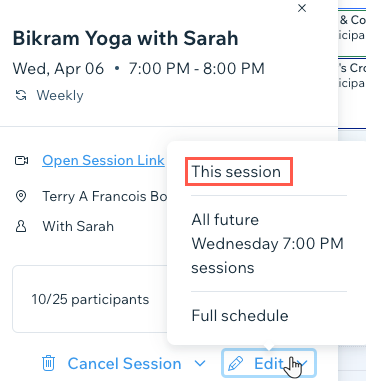Screen dimensions: 366x381
Task: Click the trash can icon
Action: [48, 363]
